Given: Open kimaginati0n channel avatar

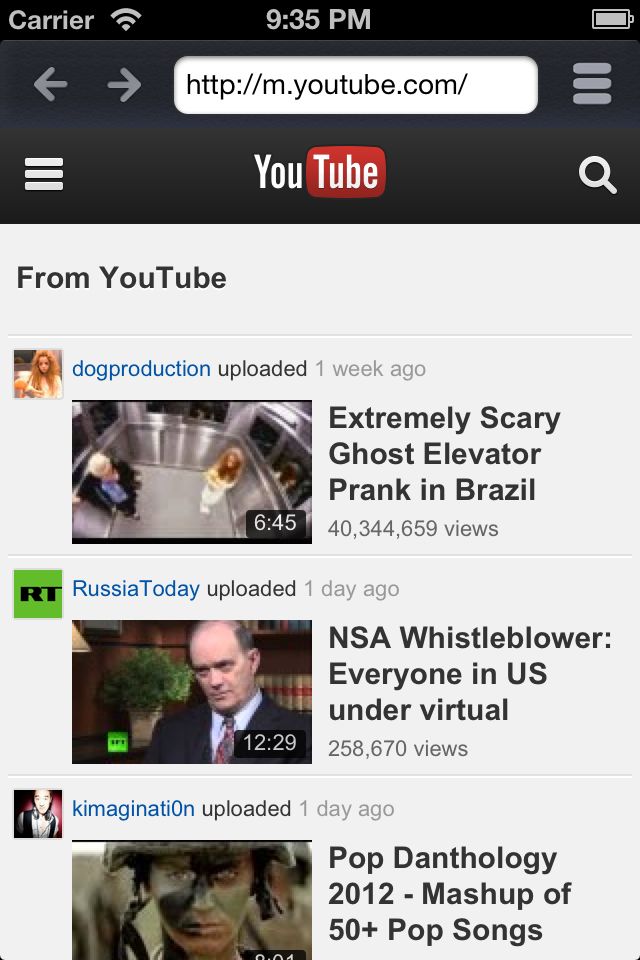Looking at the screenshot, I should (38, 813).
